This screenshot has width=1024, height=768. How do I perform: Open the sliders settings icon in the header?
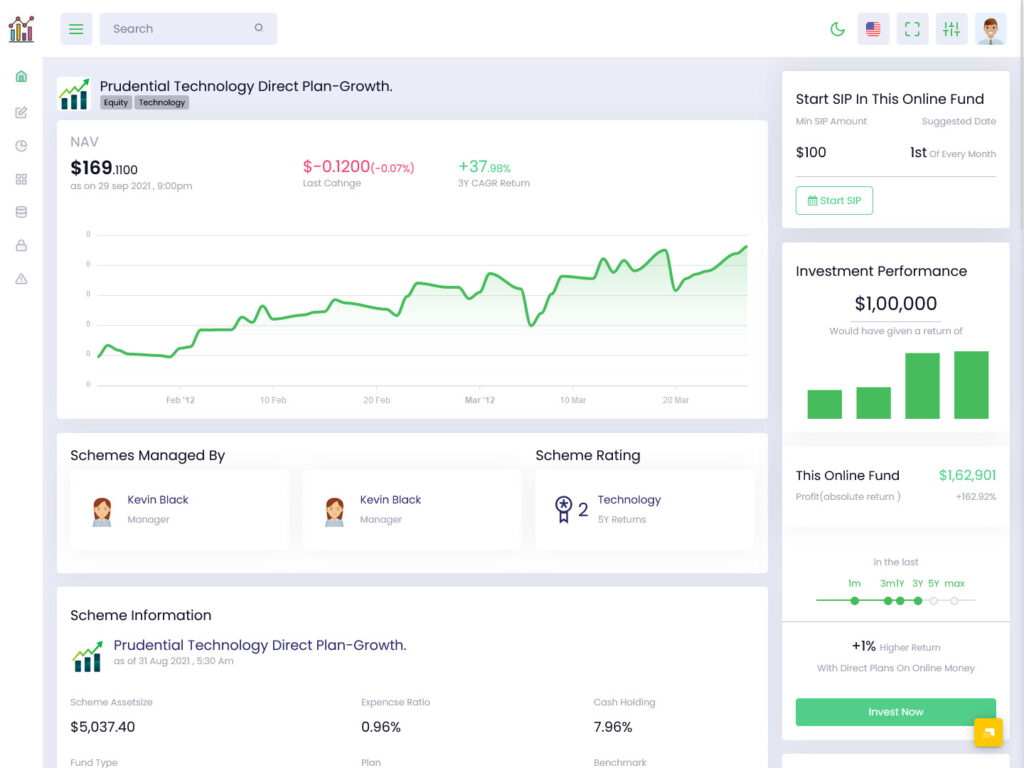click(x=951, y=29)
